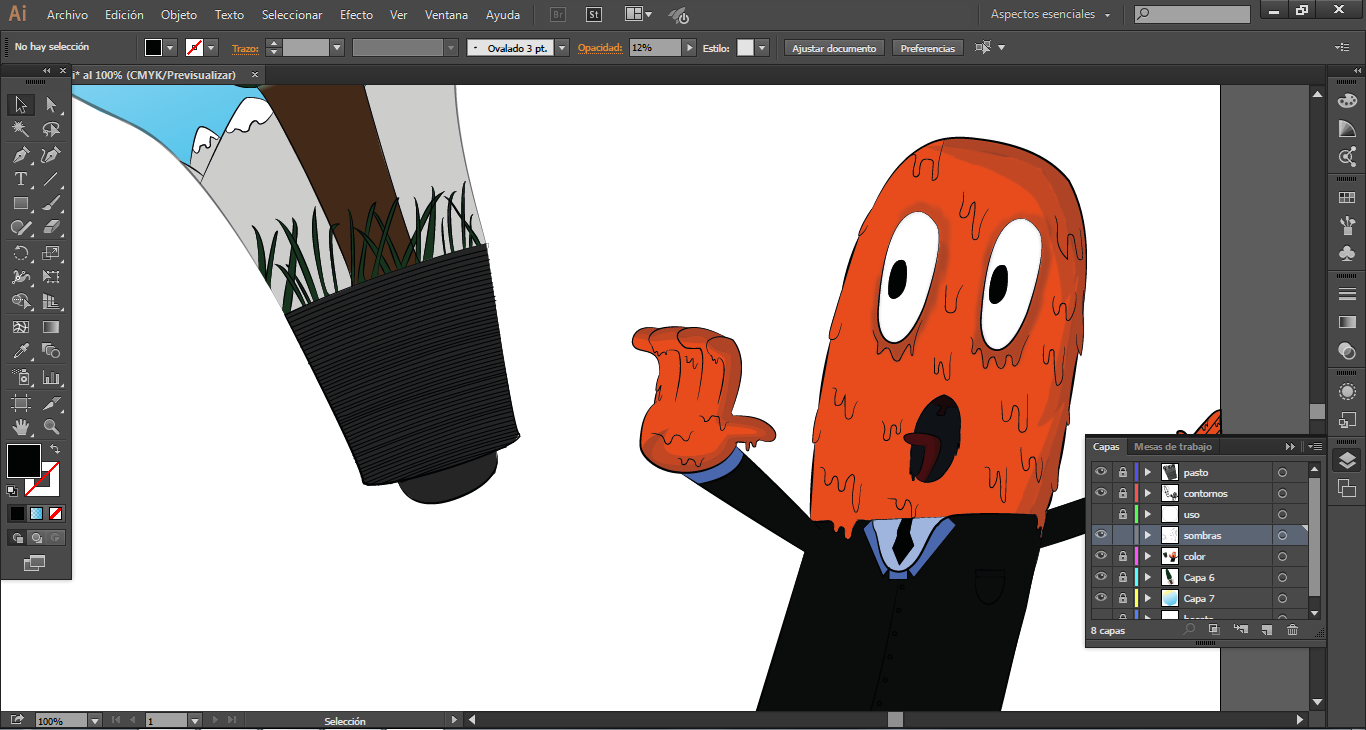1366x730 pixels.
Task: Create new layer in Capas panel
Action: tap(1266, 630)
